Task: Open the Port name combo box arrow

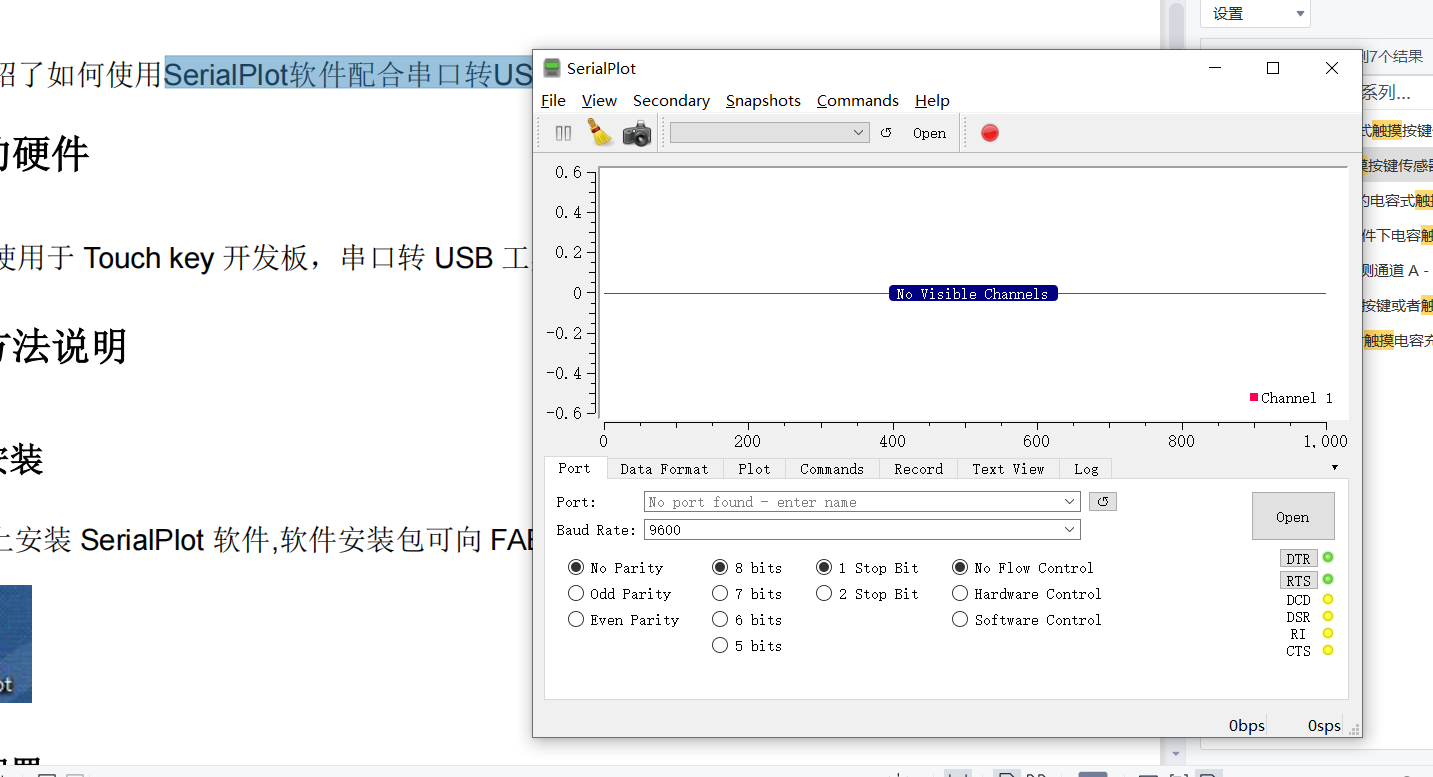Action: [1070, 502]
